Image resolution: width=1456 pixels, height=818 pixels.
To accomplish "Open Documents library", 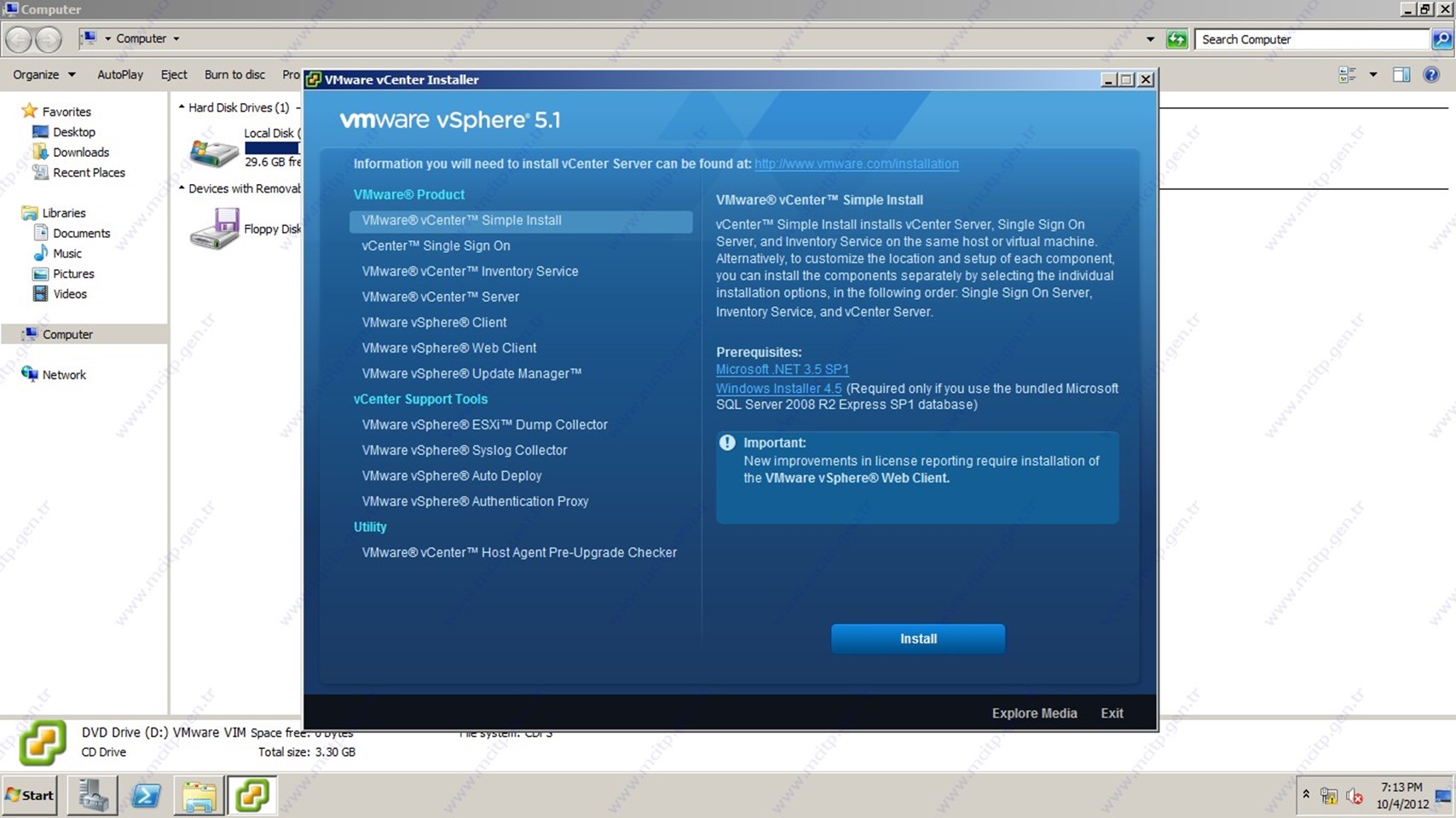I will (72, 233).
